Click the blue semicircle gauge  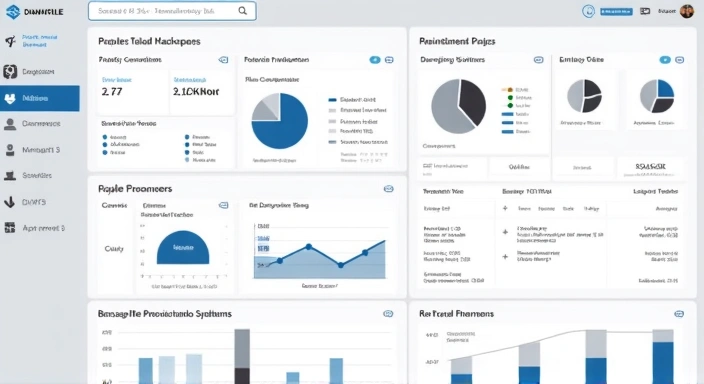pos(183,247)
